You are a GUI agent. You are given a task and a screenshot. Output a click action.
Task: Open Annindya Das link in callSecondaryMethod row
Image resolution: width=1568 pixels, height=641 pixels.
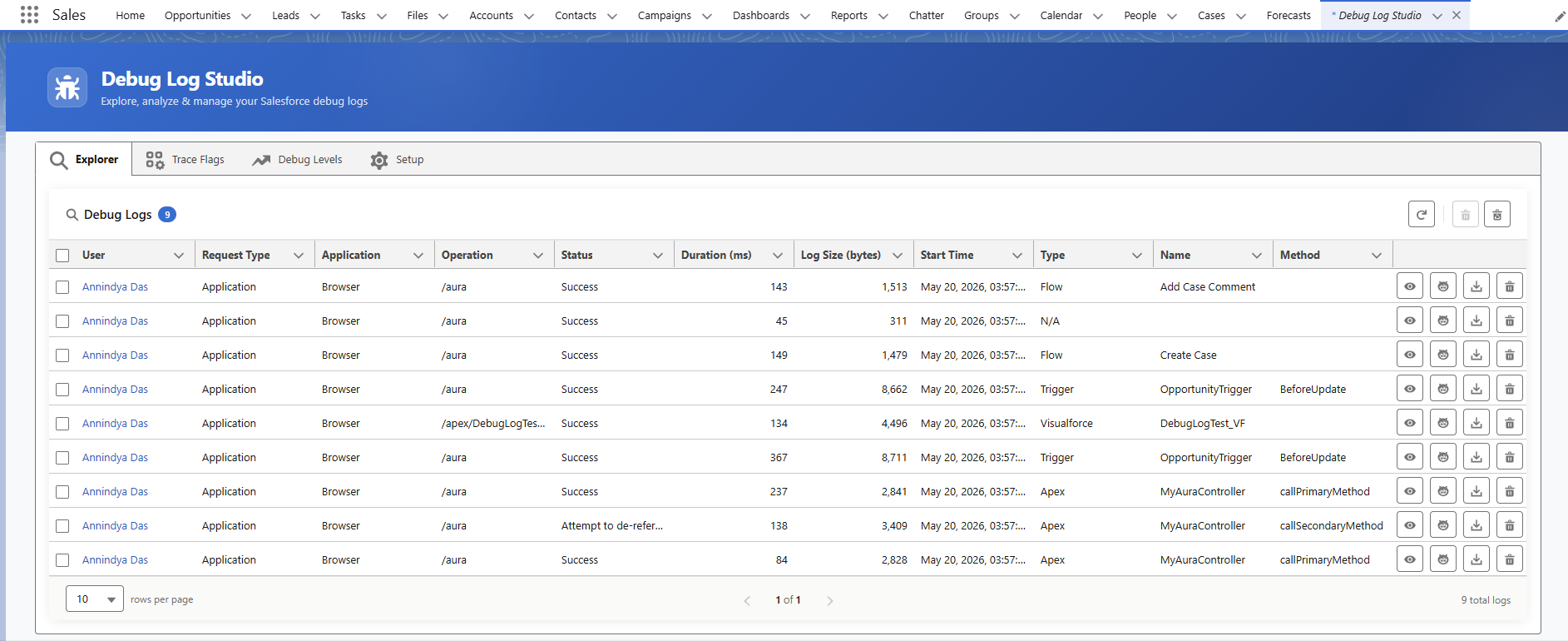coord(115,525)
